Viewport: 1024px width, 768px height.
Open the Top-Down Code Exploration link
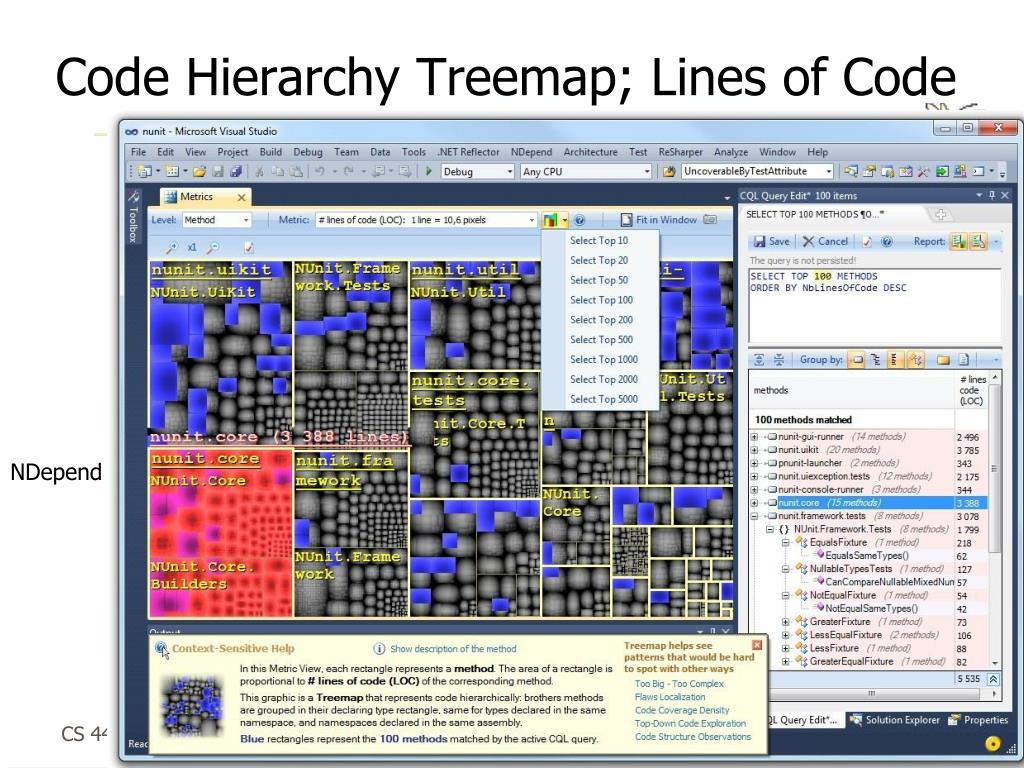pos(690,724)
